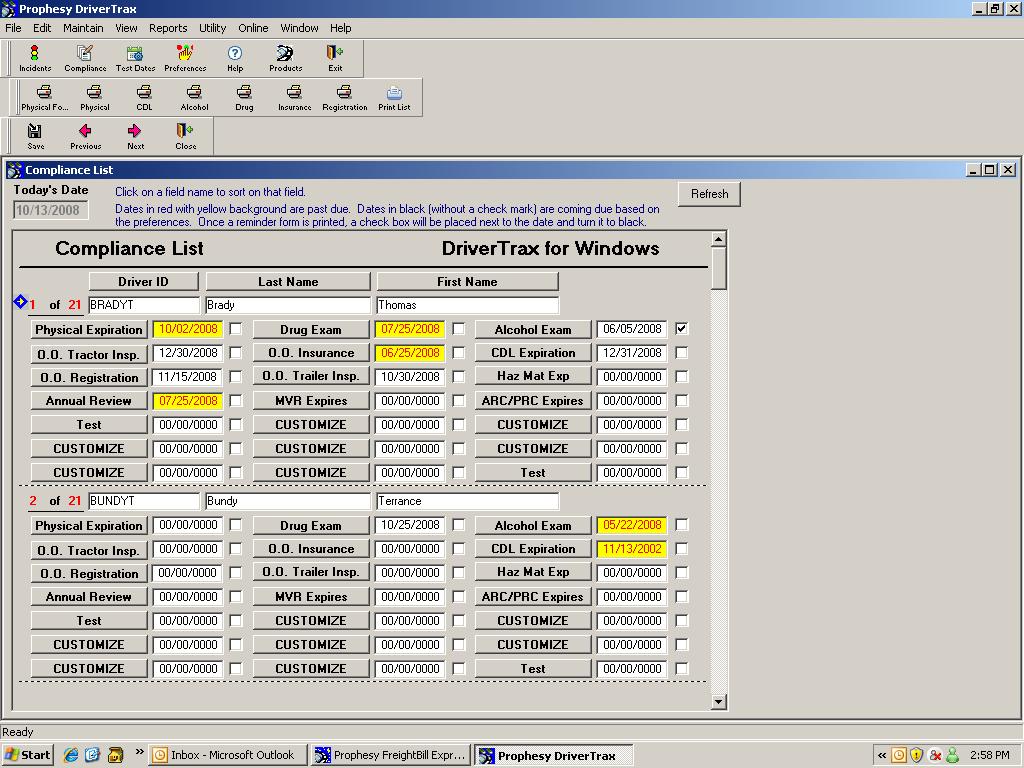This screenshot has height=768, width=1024.
Task: Open Internet Explorer quick launch icon
Action: (71, 755)
